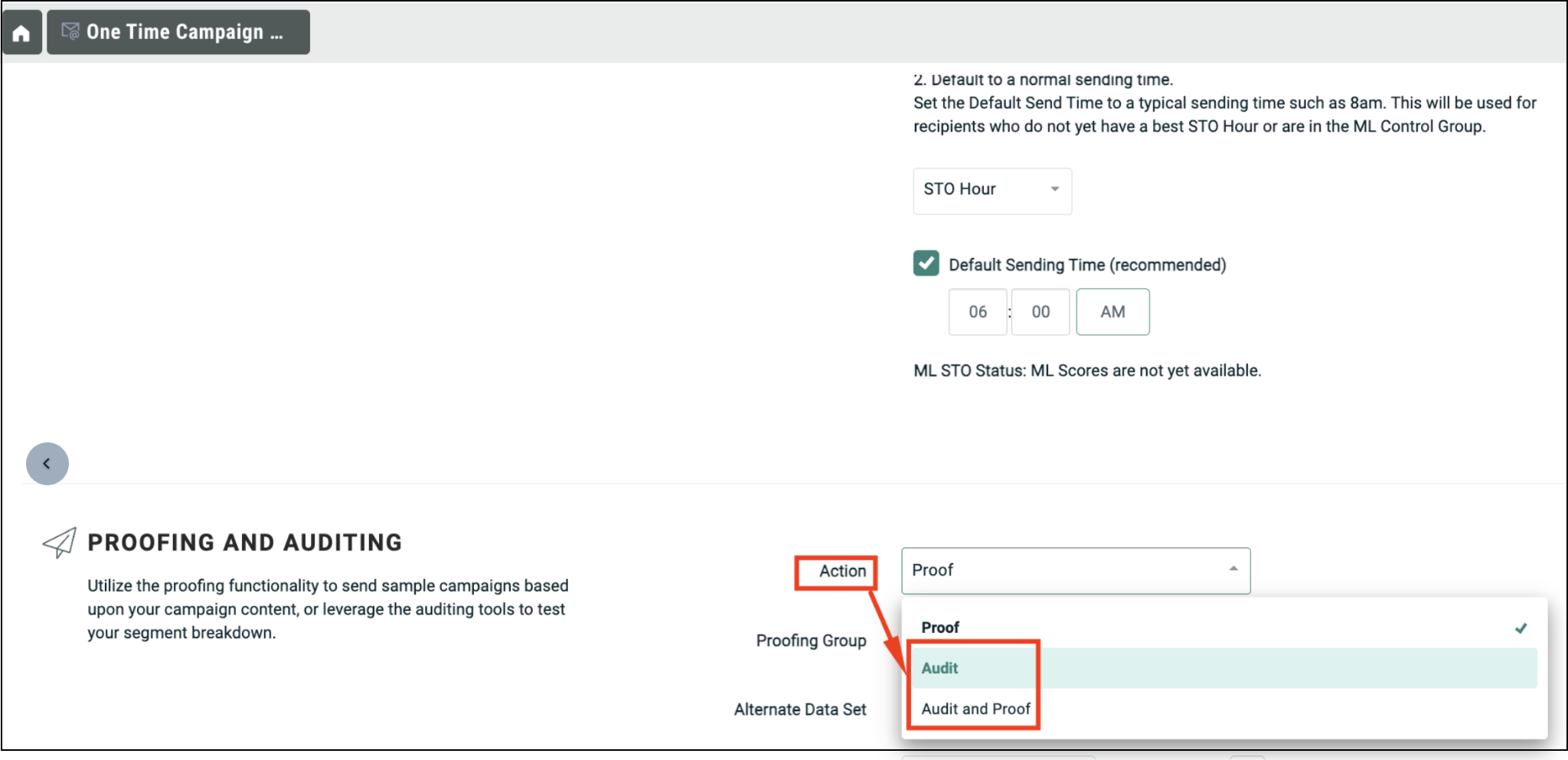1568x760 pixels.
Task: Click the paper plane Proofing icon
Action: point(60,543)
